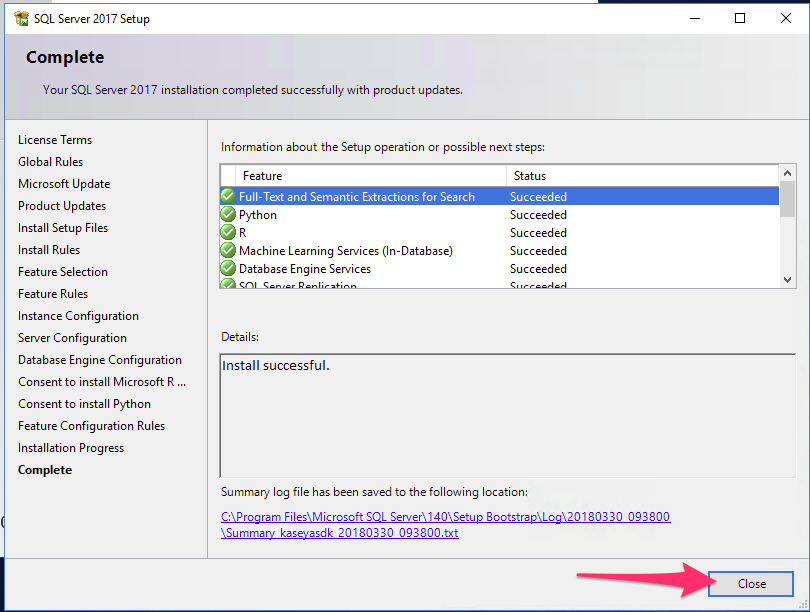Click scroll up arrow of feature list
This screenshot has width=810, height=612.
coord(787,173)
